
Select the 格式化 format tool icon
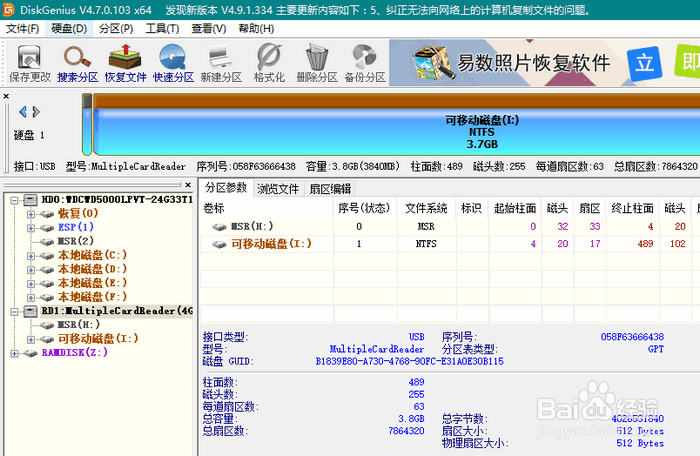(x=269, y=63)
